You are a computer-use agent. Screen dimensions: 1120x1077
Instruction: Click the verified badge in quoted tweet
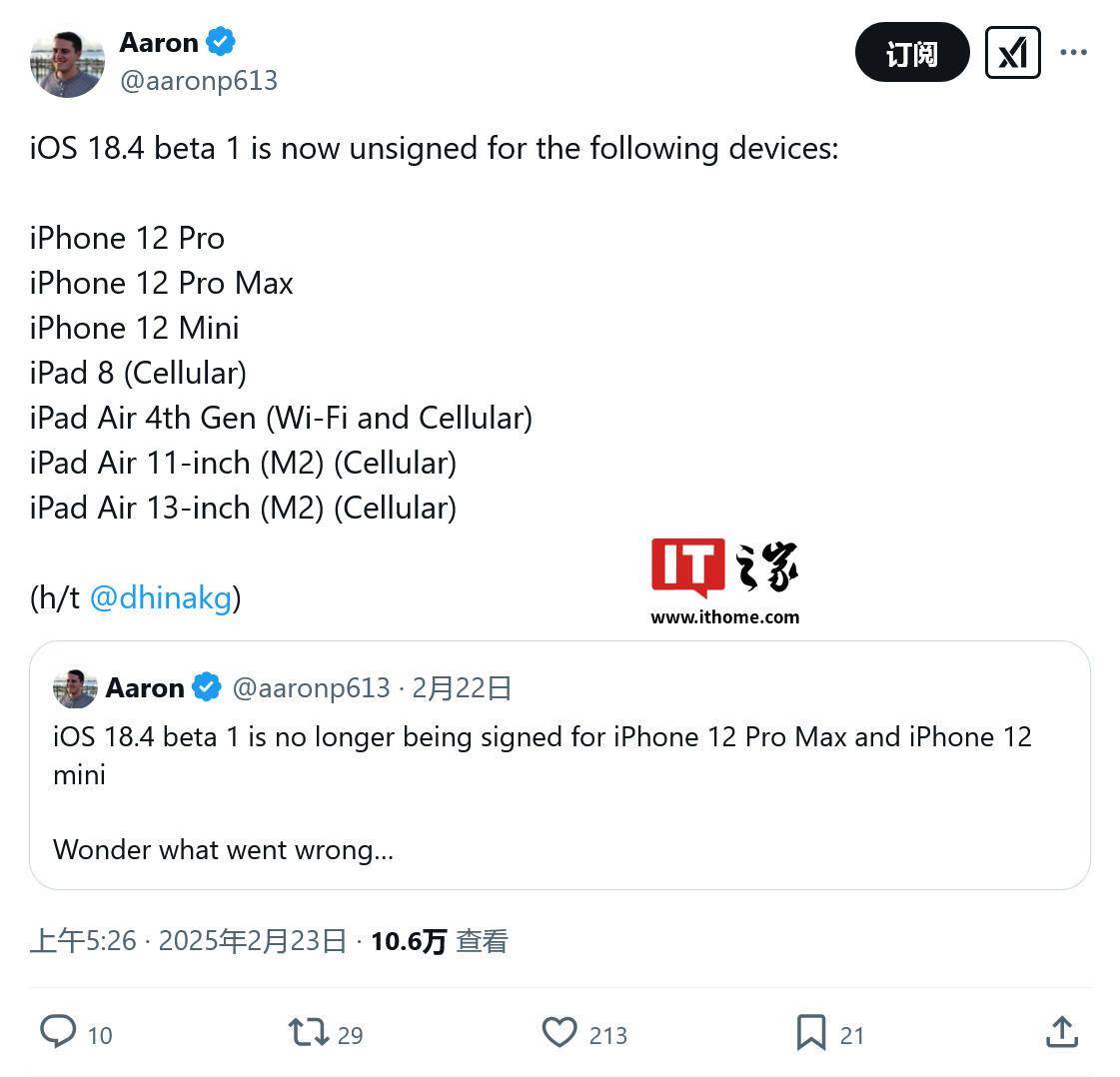coord(207,687)
